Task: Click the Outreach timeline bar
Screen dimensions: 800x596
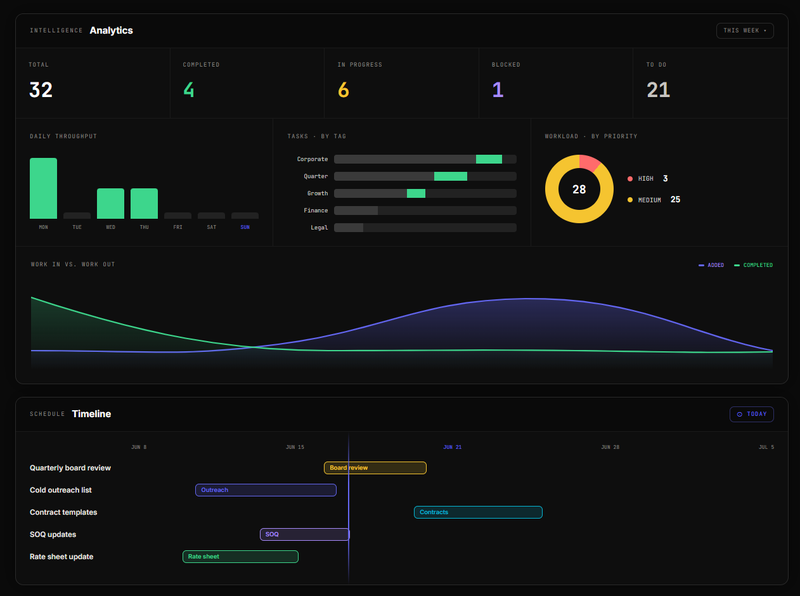Action: tap(266, 490)
